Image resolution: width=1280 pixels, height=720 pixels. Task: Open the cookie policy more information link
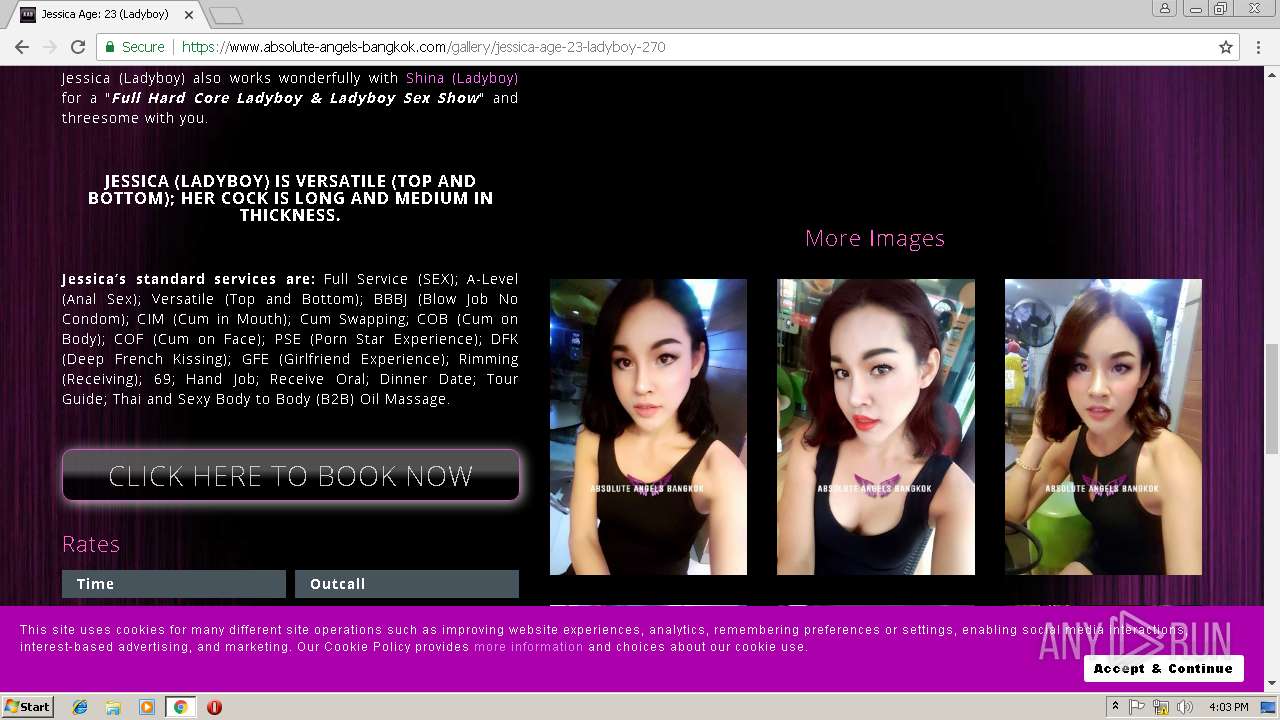[528, 647]
